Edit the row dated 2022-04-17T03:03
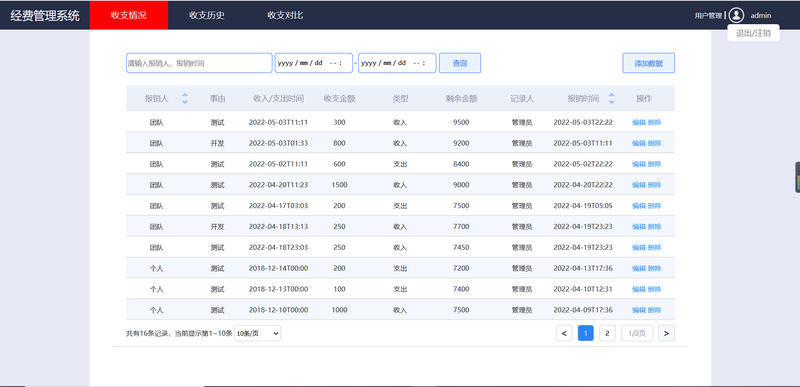This screenshot has width=800, height=387. pyautogui.click(x=639, y=206)
